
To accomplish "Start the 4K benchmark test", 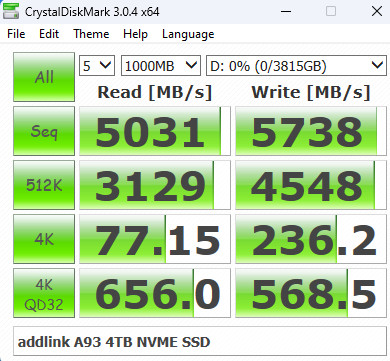I will click(44, 239).
